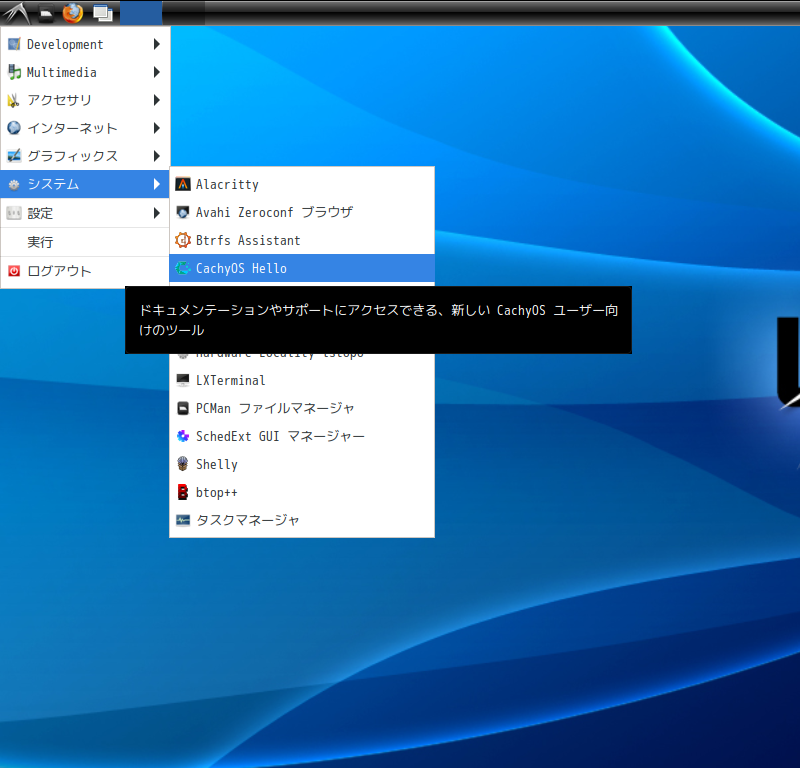Expand arrow next to 設定
The width and height of the screenshot is (800, 768).
pyautogui.click(x=157, y=213)
